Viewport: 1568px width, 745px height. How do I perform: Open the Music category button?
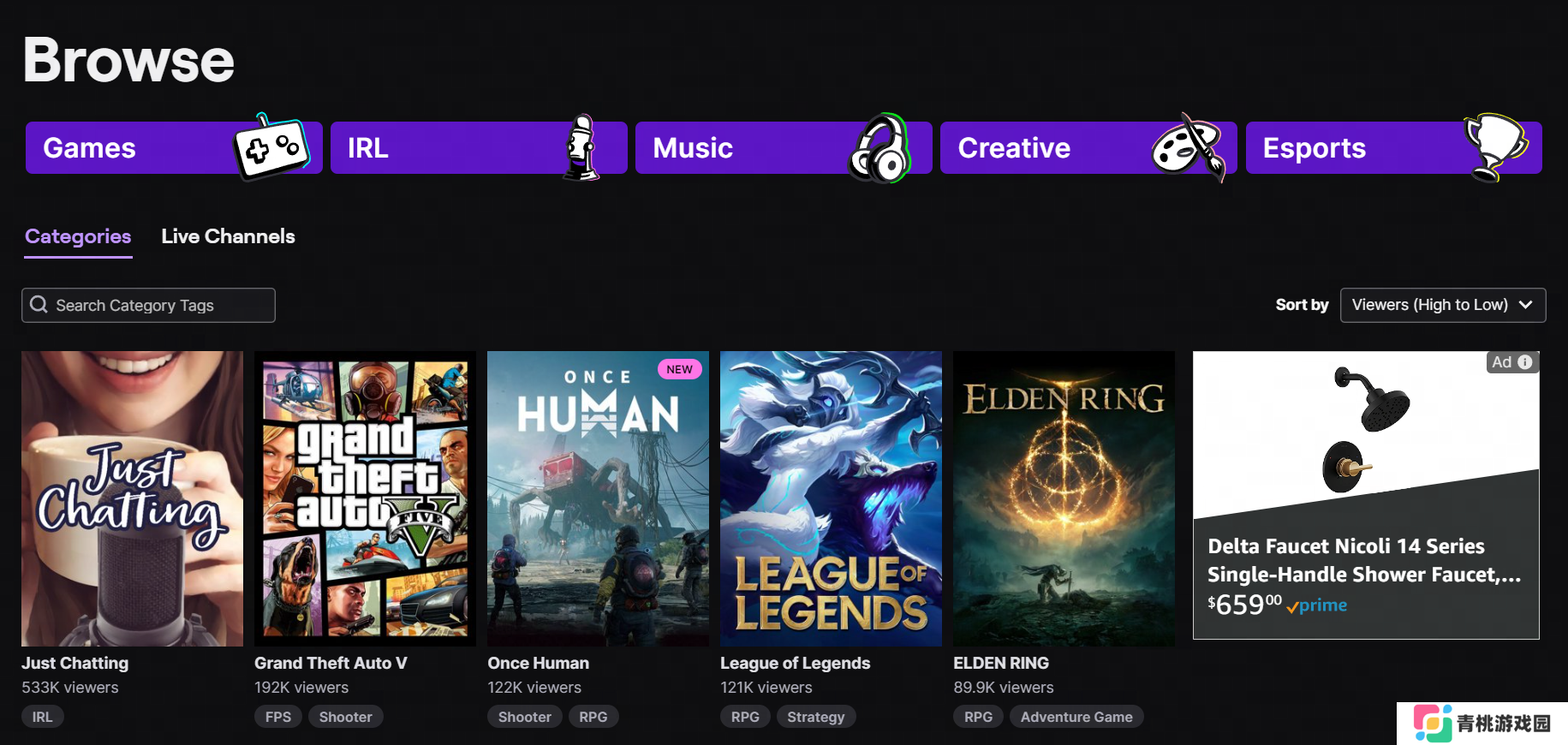tap(784, 147)
